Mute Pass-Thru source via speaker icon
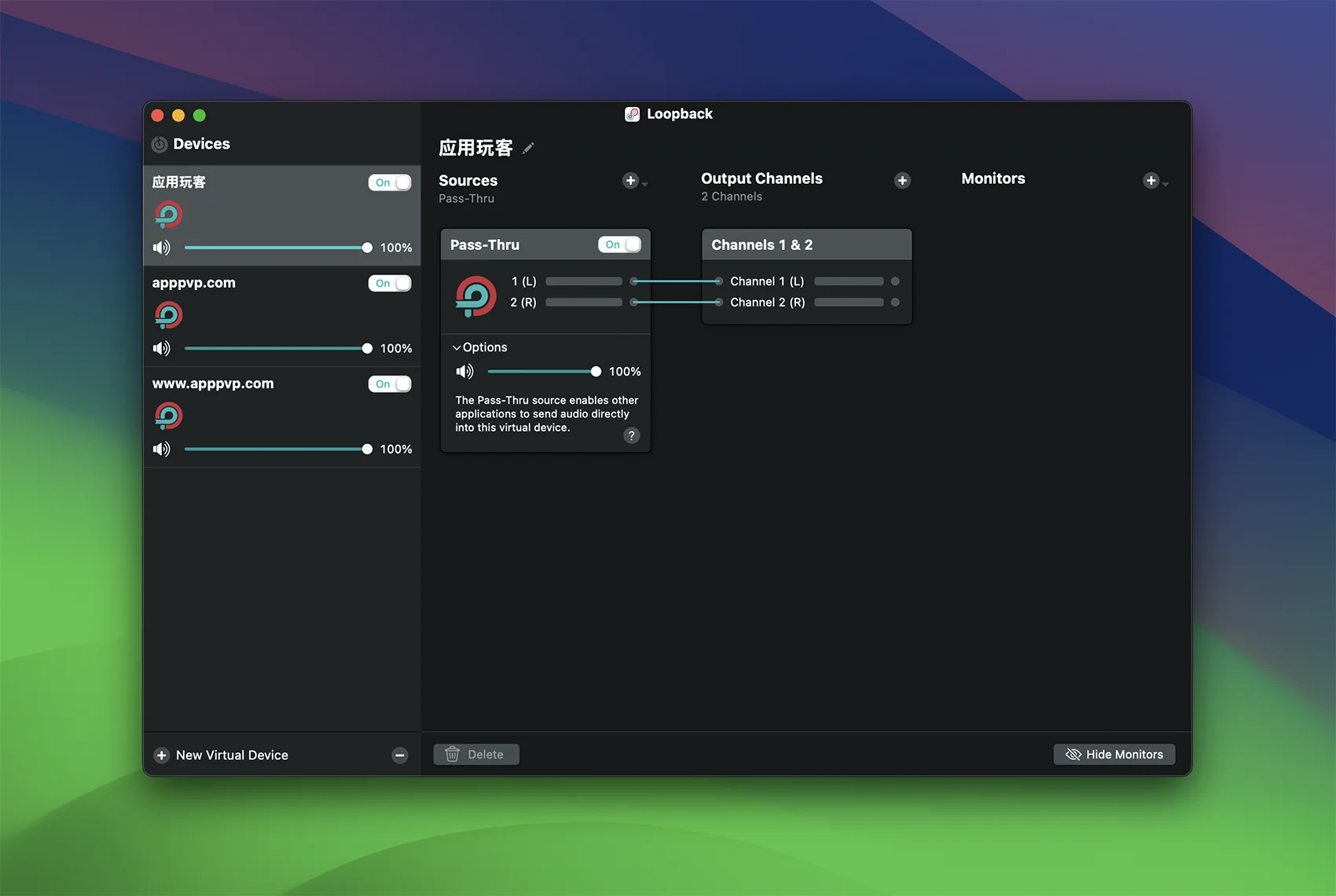Image resolution: width=1336 pixels, height=896 pixels. coord(464,371)
